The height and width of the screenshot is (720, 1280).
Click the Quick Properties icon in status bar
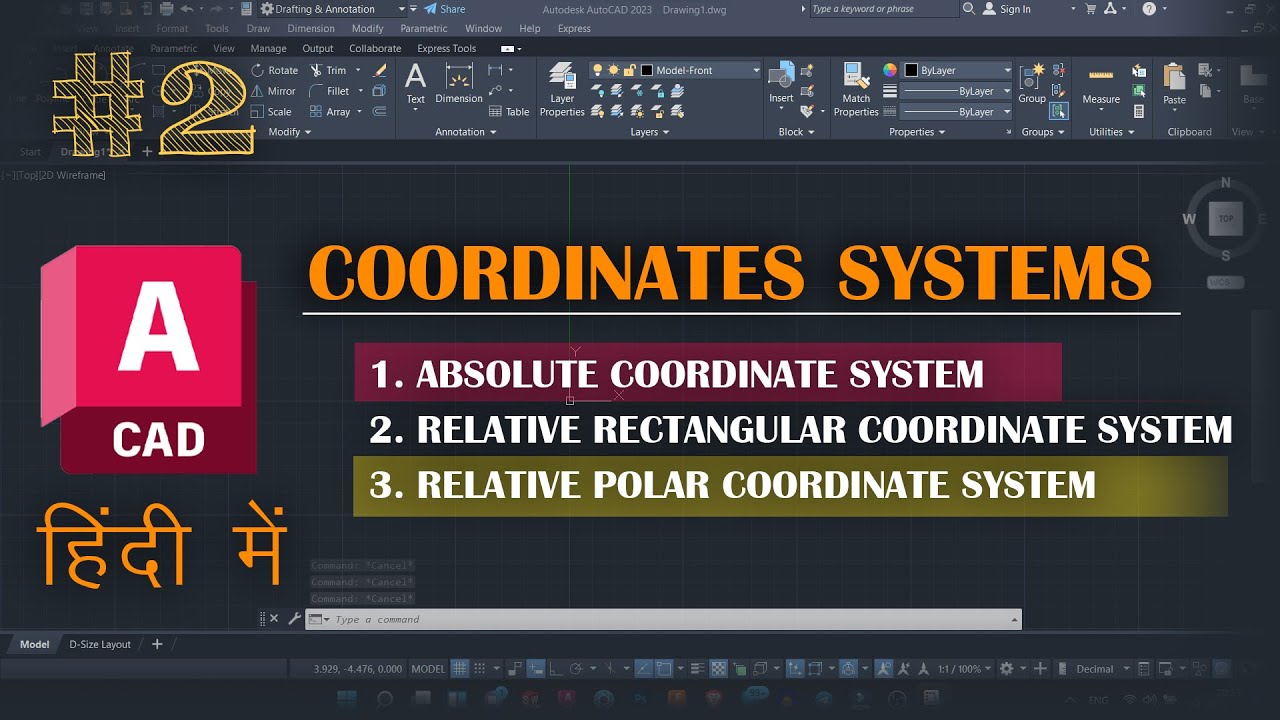point(1145,669)
